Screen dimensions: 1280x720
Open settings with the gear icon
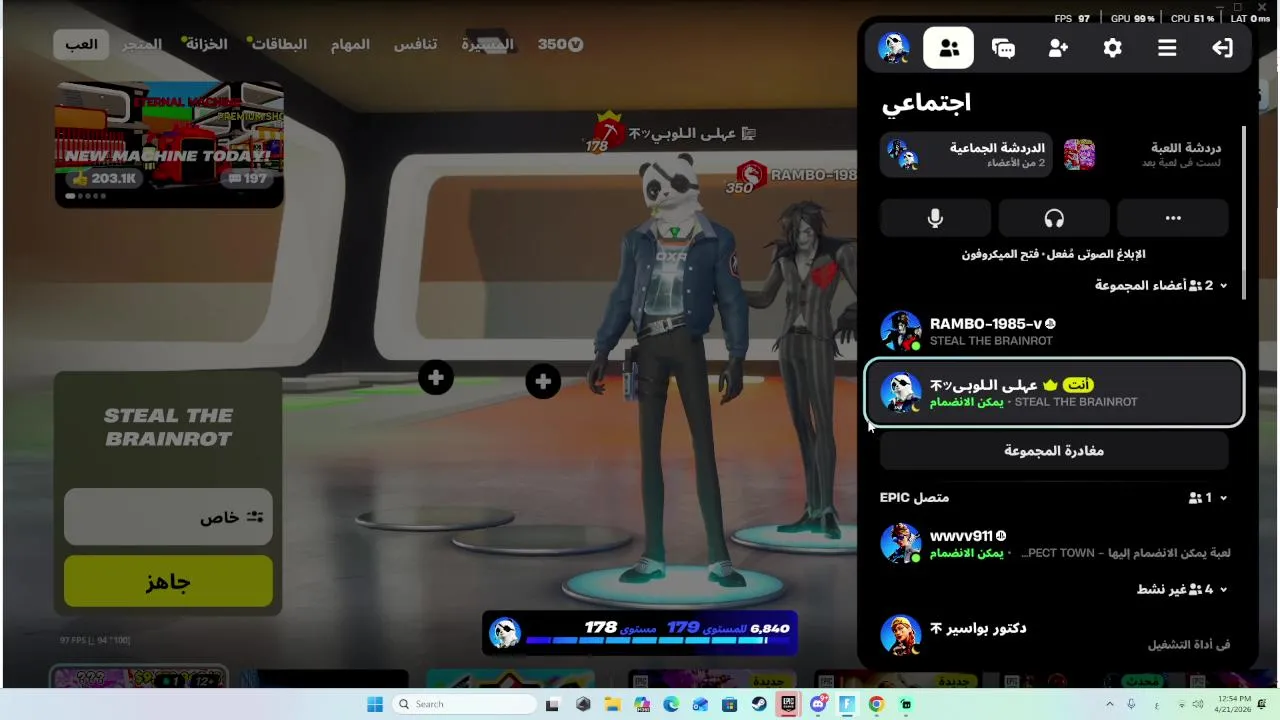[x=1112, y=48]
